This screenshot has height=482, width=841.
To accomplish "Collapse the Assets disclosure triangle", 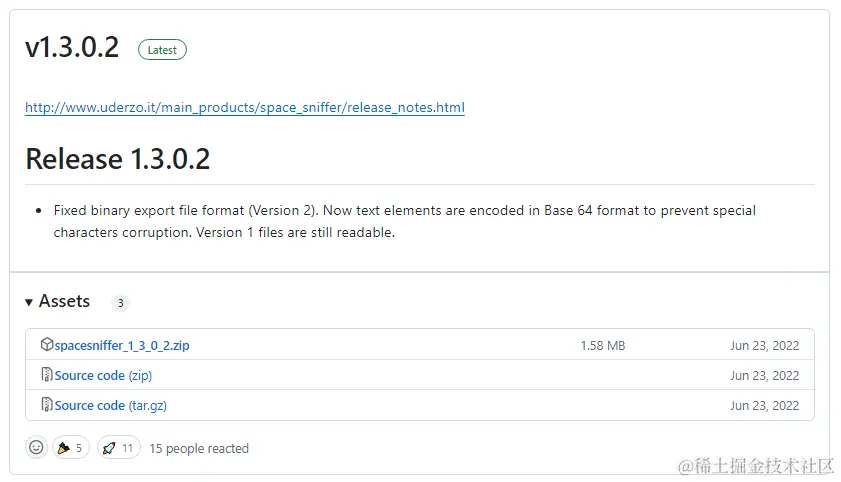I will 29,302.
